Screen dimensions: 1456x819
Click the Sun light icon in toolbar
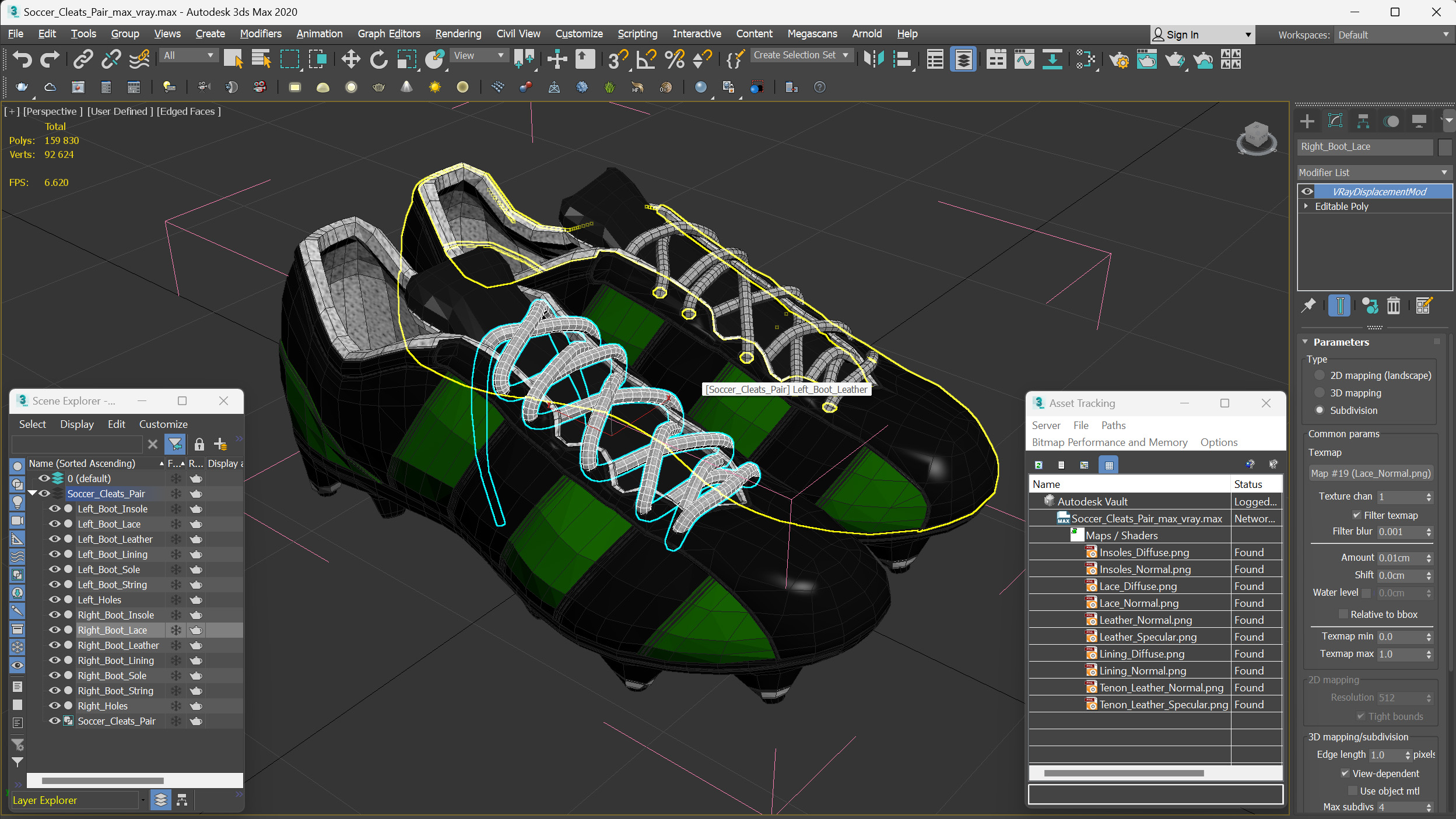[x=434, y=87]
